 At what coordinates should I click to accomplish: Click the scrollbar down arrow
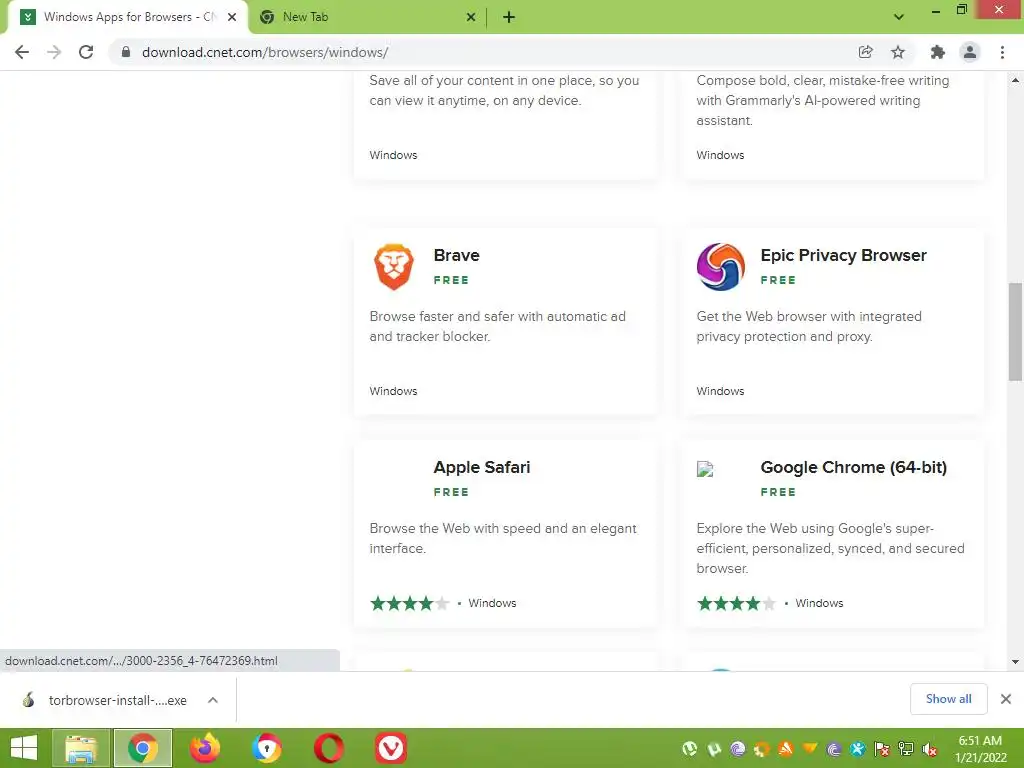click(x=1015, y=662)
